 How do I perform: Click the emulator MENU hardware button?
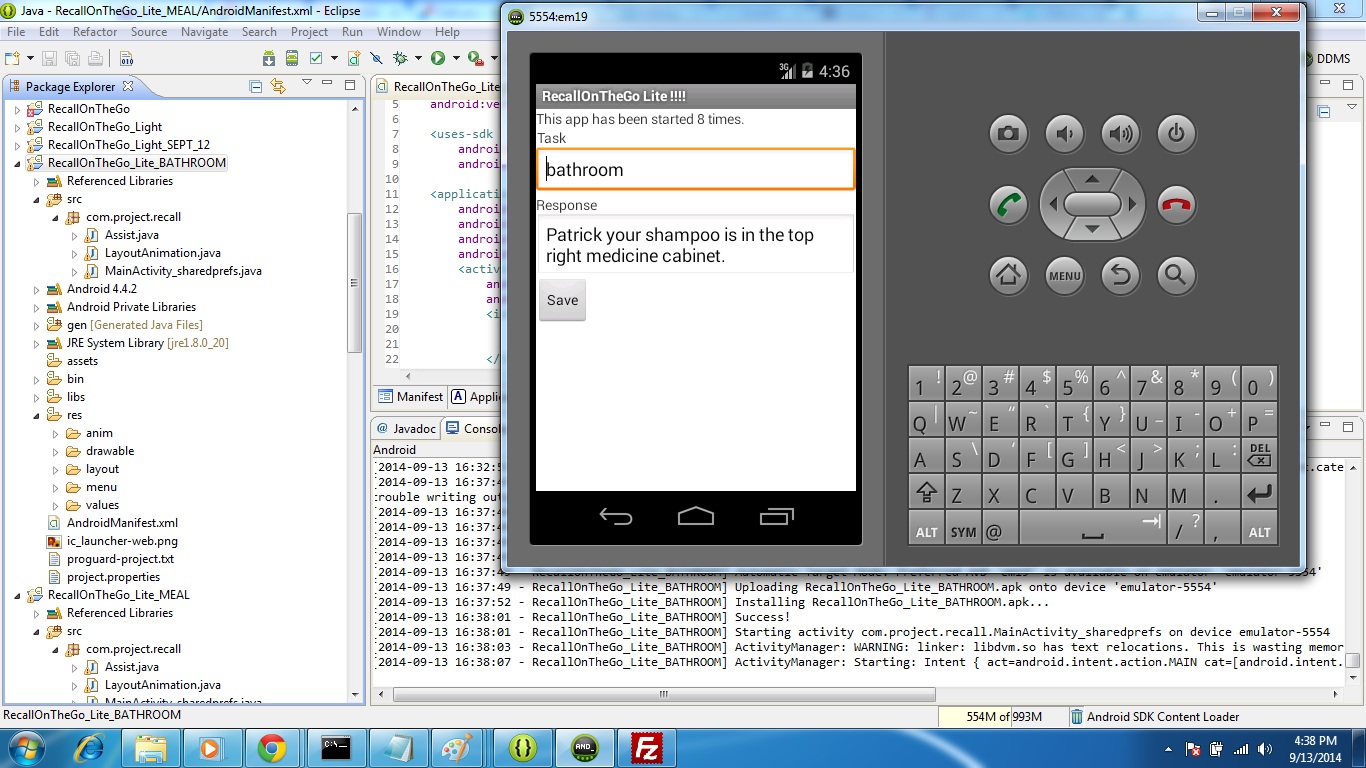tap(1064, 275)
